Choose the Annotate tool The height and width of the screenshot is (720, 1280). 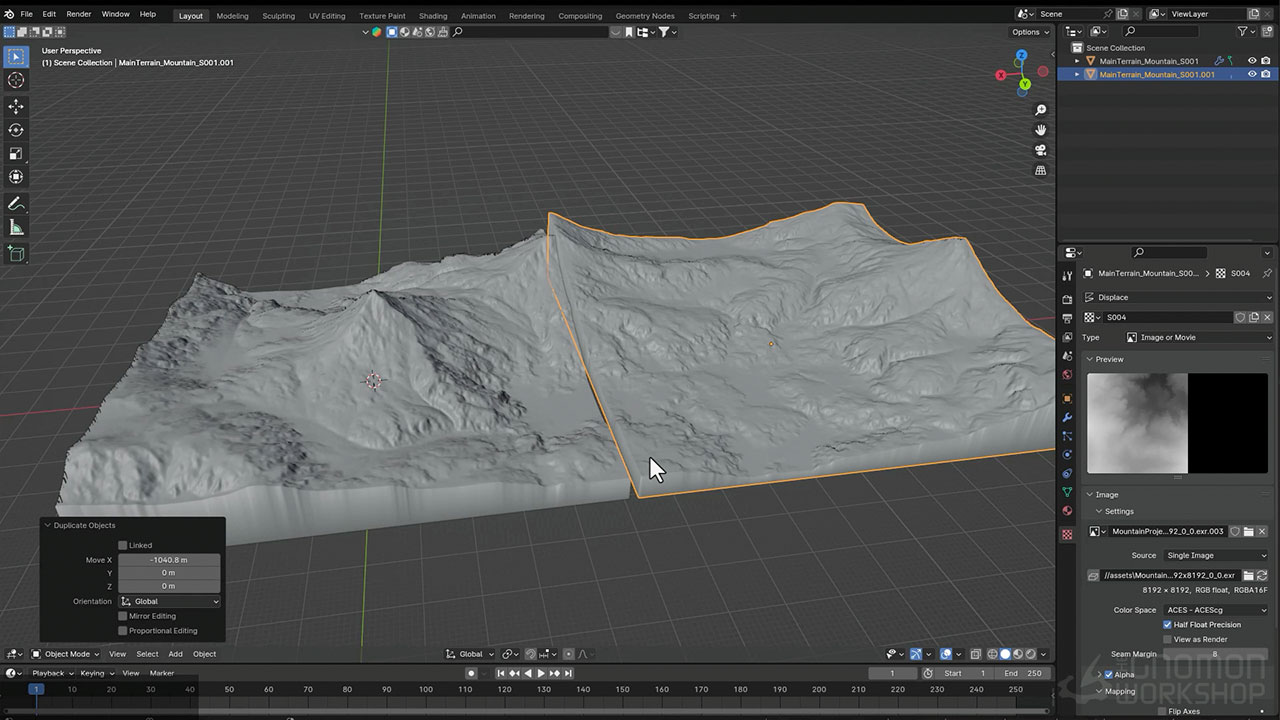[16, 204]
